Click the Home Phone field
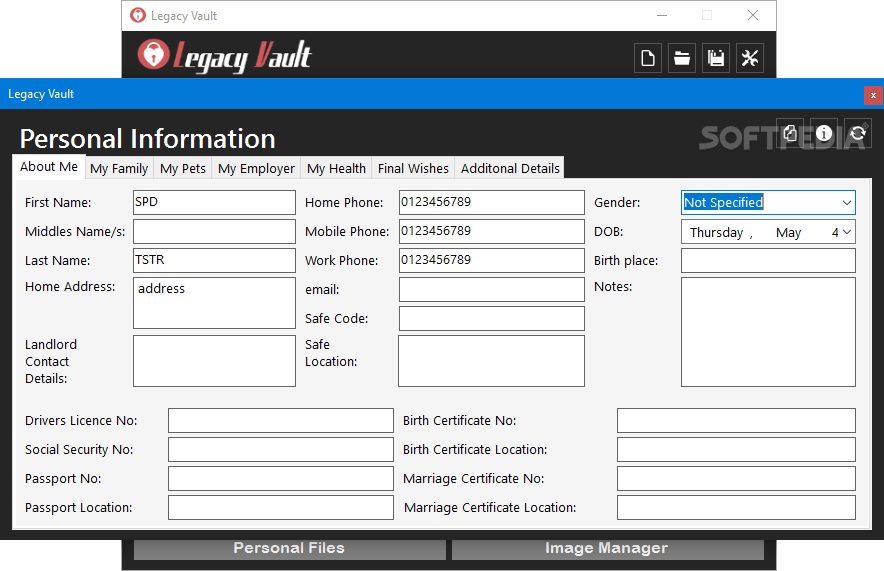 click(492, 202)
